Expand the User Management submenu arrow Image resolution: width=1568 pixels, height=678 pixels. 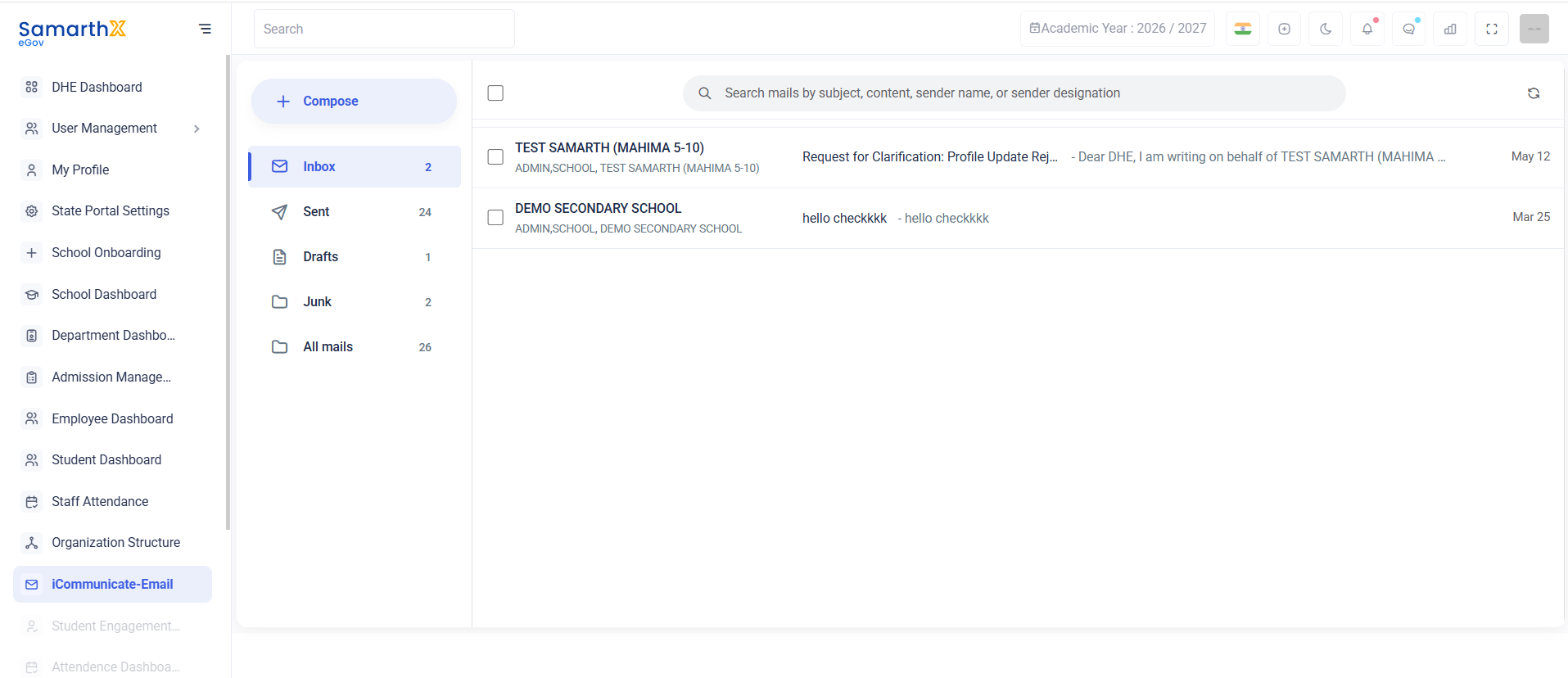[197, 129]
